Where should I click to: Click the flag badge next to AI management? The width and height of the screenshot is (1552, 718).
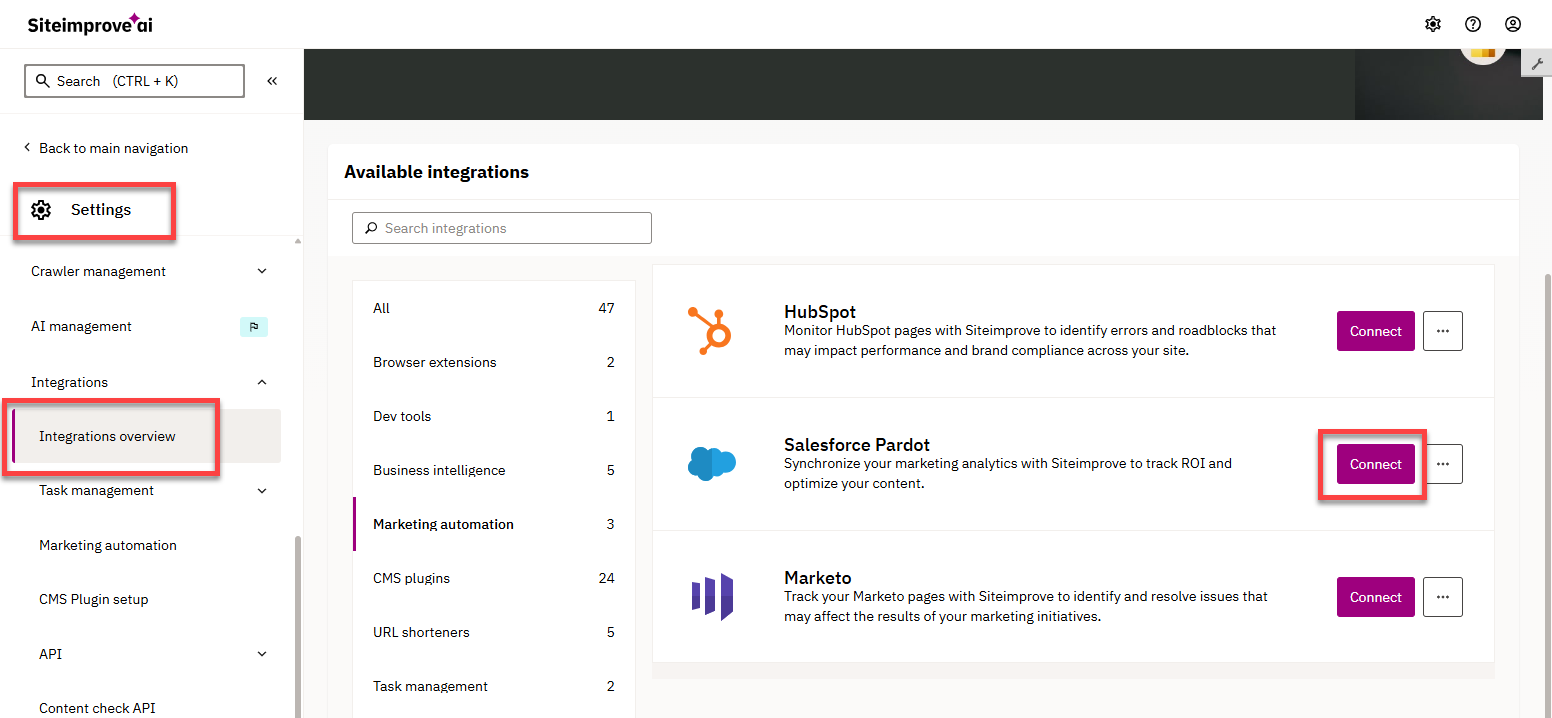(254, 326)
